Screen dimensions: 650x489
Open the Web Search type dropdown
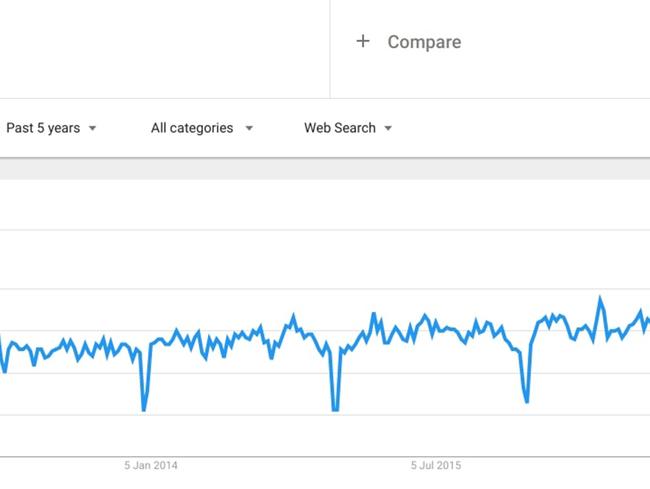[x=340, y=128]
